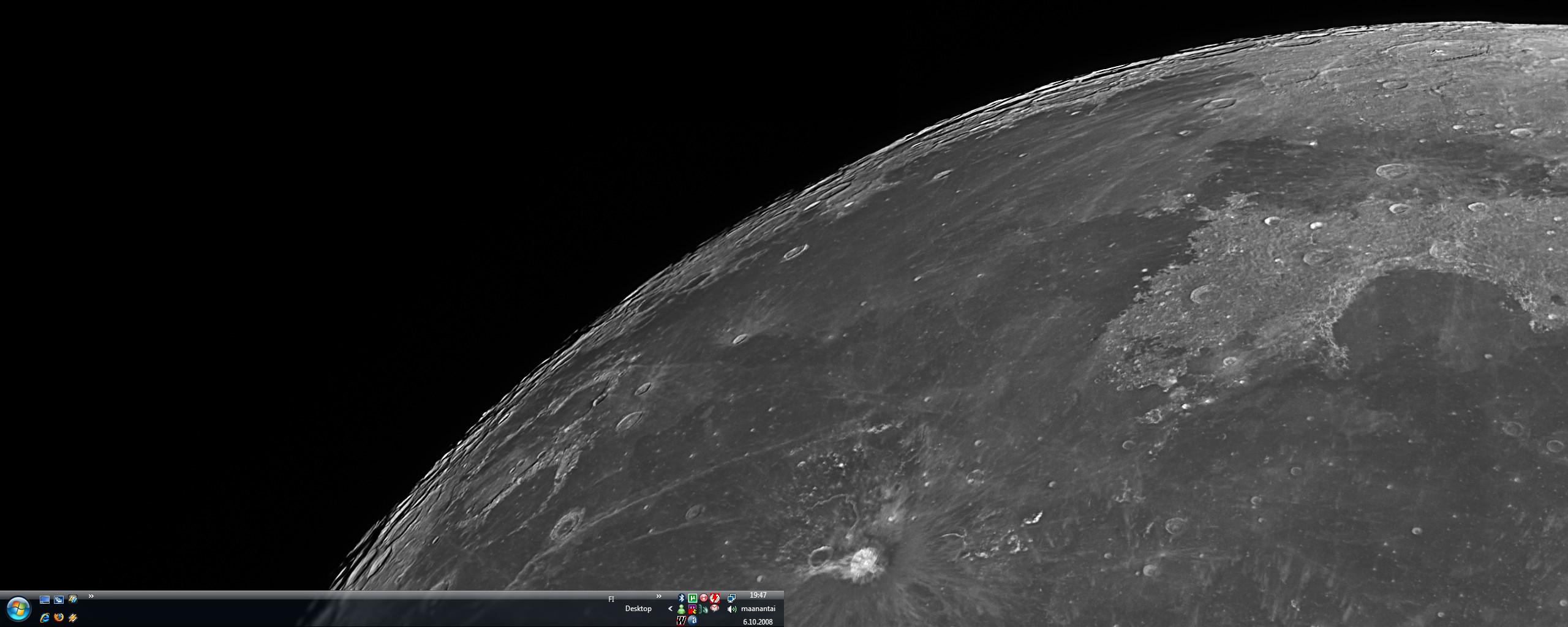1568x627 pixels.
Task: Click the blue 'a' tray icon
Action: (x=693, y=620)
